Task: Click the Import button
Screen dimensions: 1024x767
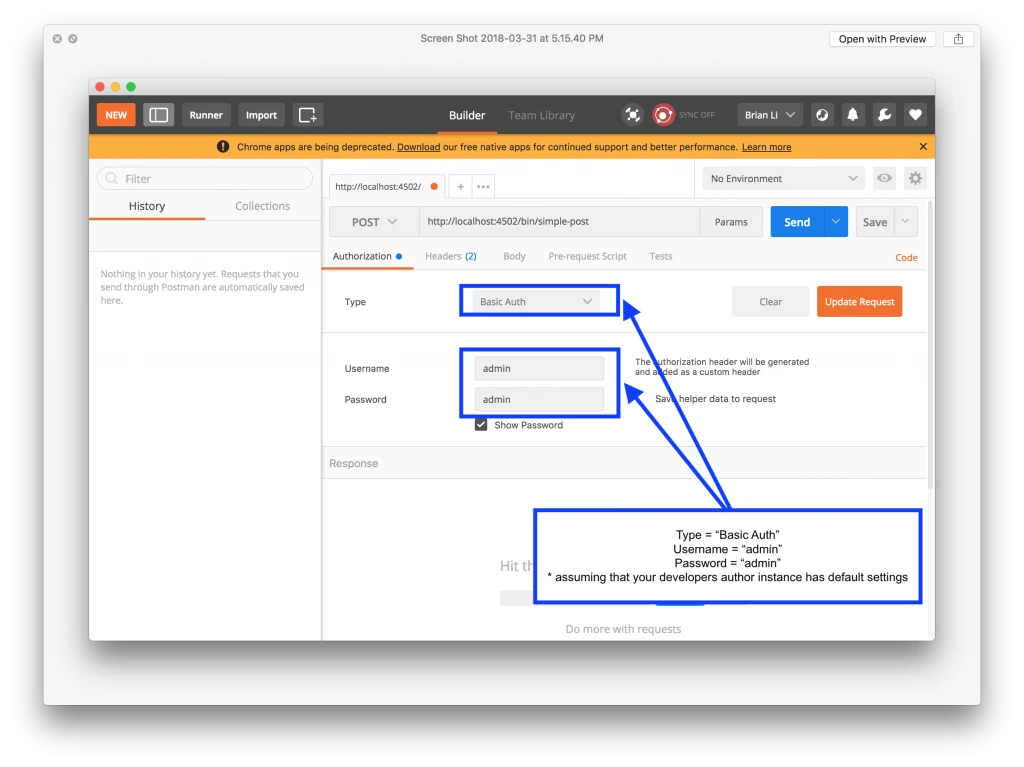Action: [x=261, y=115]
